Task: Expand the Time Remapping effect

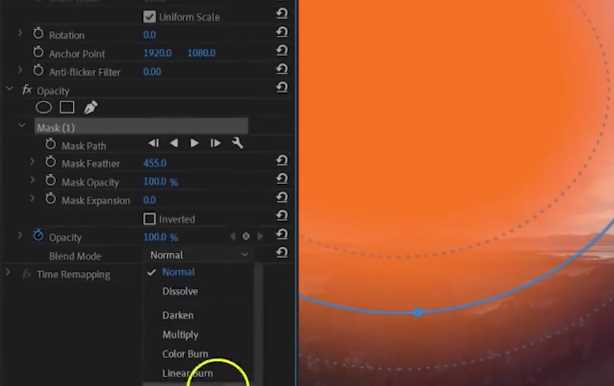Action: click(x=8, y=272)
